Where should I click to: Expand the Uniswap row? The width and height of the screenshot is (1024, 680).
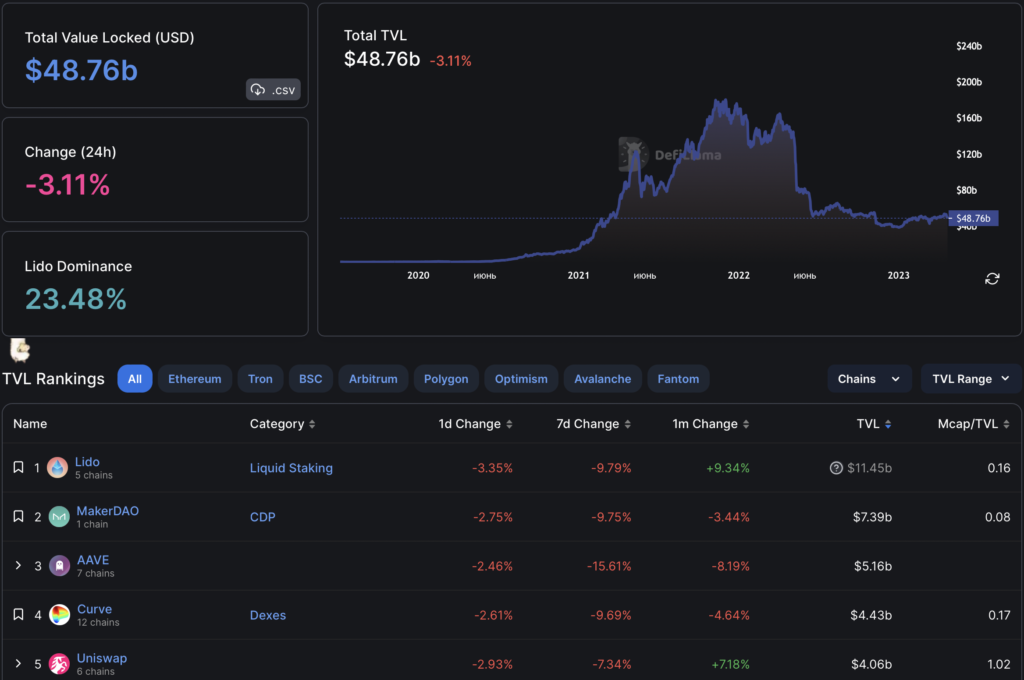[x=18, y=664]
